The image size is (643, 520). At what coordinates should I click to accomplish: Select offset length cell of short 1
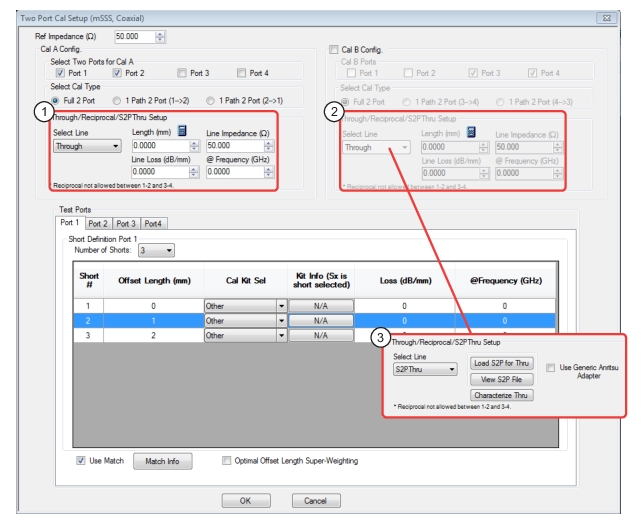point(154,306)
